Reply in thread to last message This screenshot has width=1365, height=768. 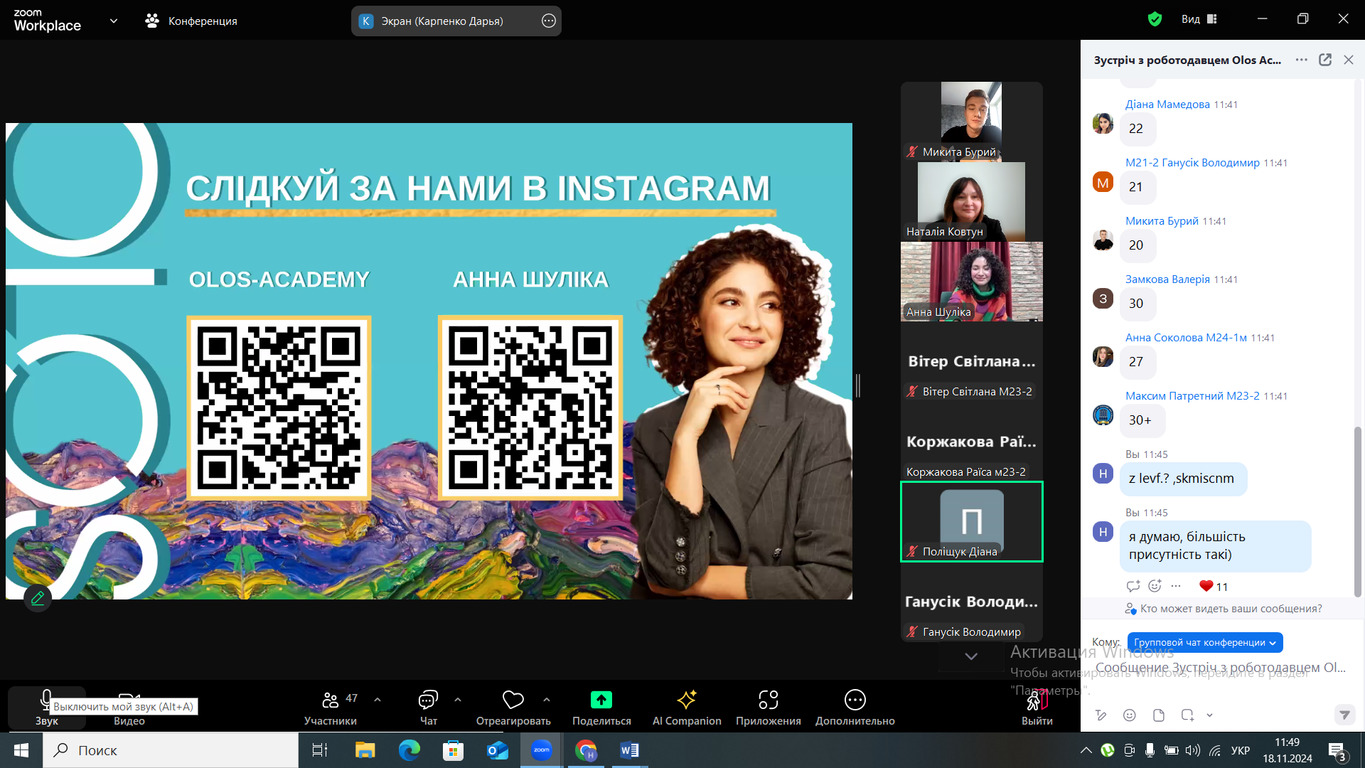click(x=1133, y=586)
